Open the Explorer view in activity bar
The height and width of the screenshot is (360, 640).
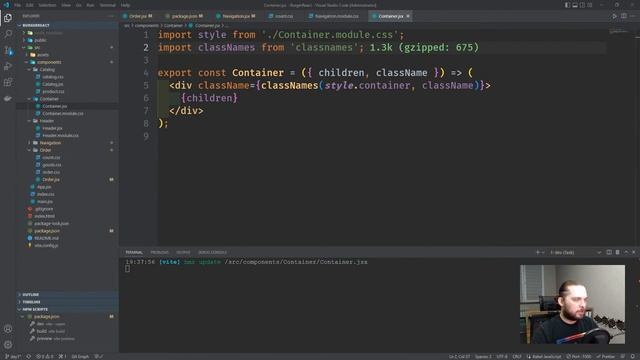point(8,18)
